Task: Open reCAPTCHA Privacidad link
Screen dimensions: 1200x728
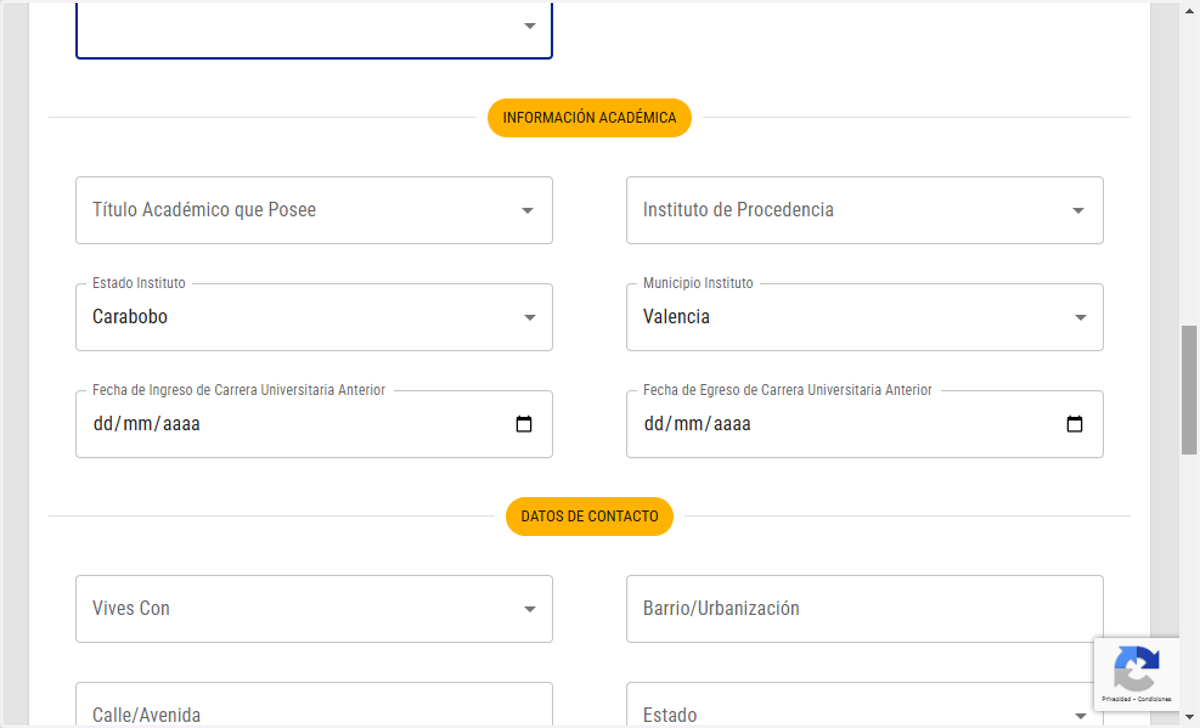Action: 1115,699
